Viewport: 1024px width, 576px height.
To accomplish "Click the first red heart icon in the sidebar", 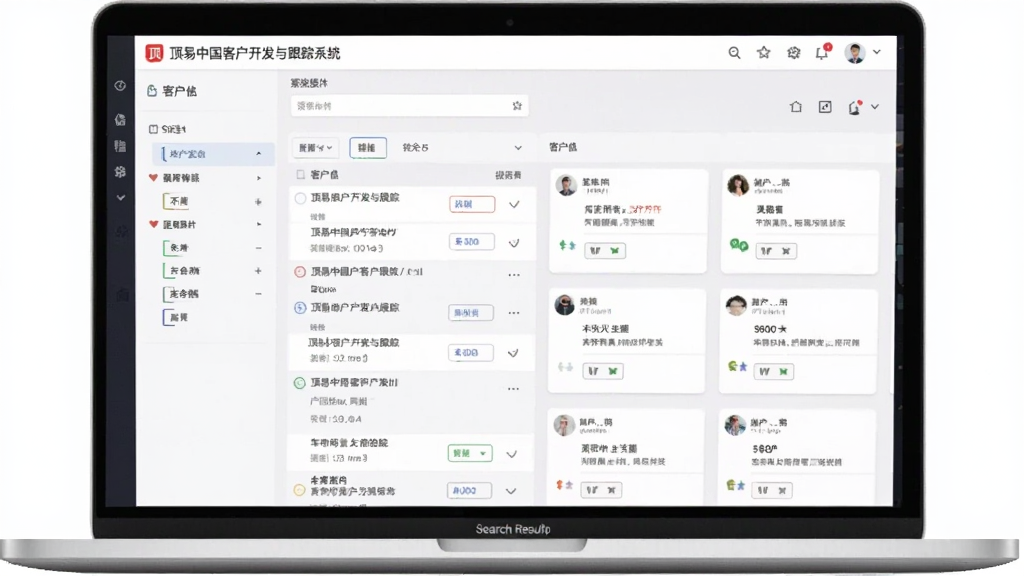I will coord(153,178).
